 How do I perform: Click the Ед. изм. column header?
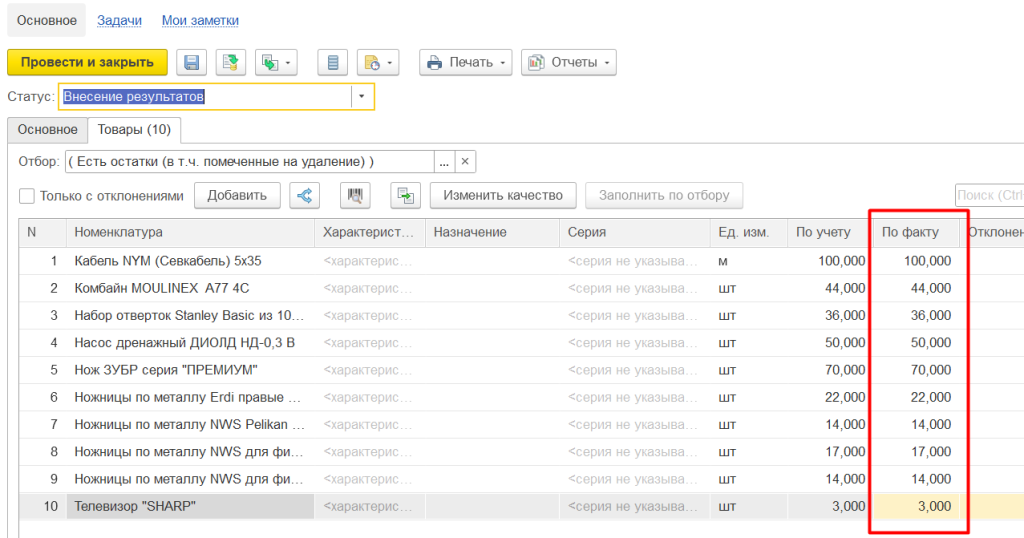749,232
